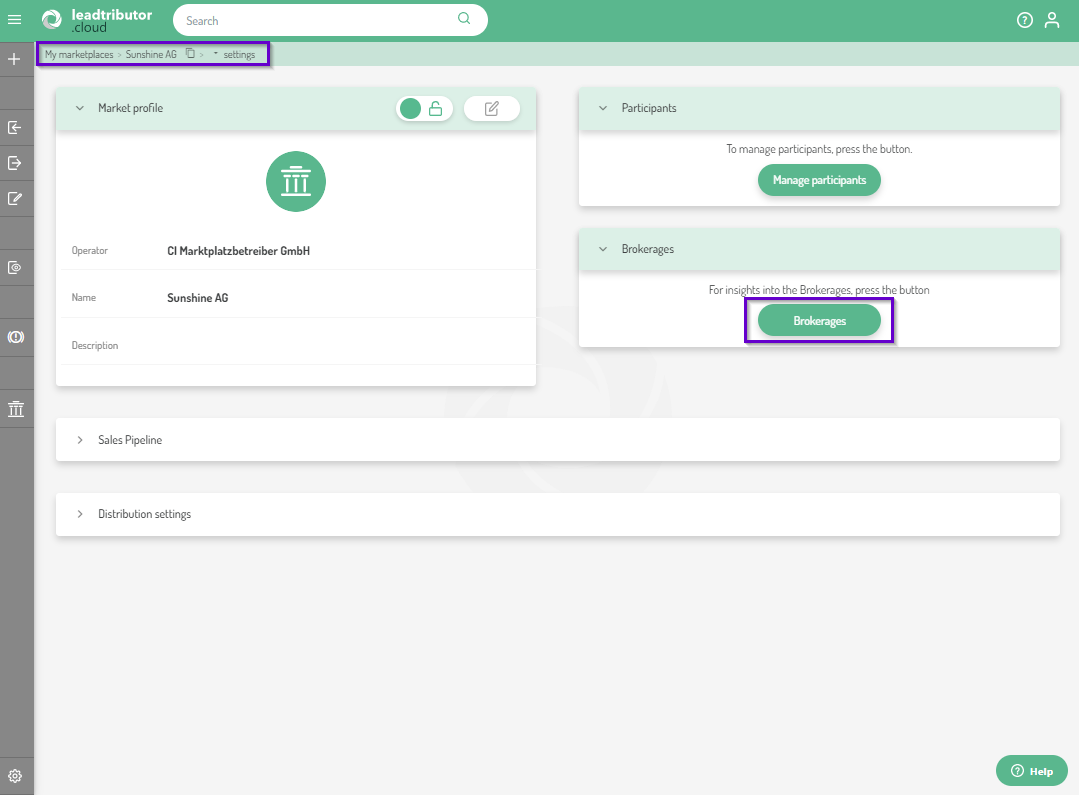Open the hamburger main menu
Screen dimensions: 1079x795
[x=15, y=20]
